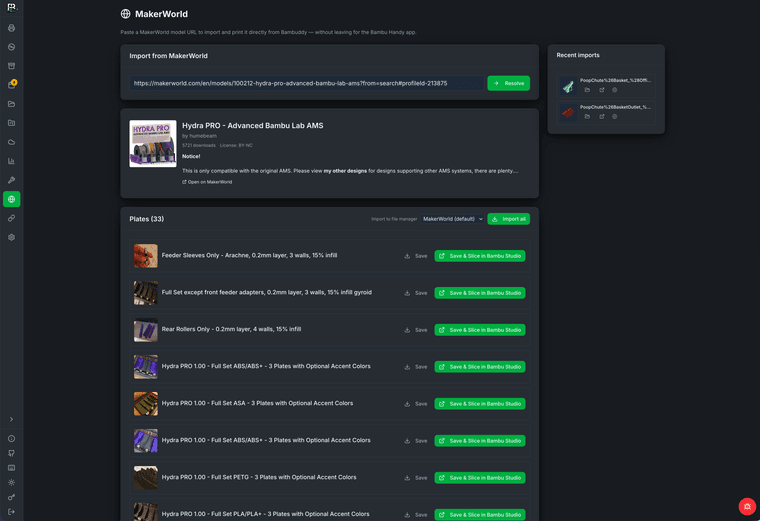Screen dimensions: 760x521
Task: Open the printer icon in the sidebar
Action: [11, 28]
